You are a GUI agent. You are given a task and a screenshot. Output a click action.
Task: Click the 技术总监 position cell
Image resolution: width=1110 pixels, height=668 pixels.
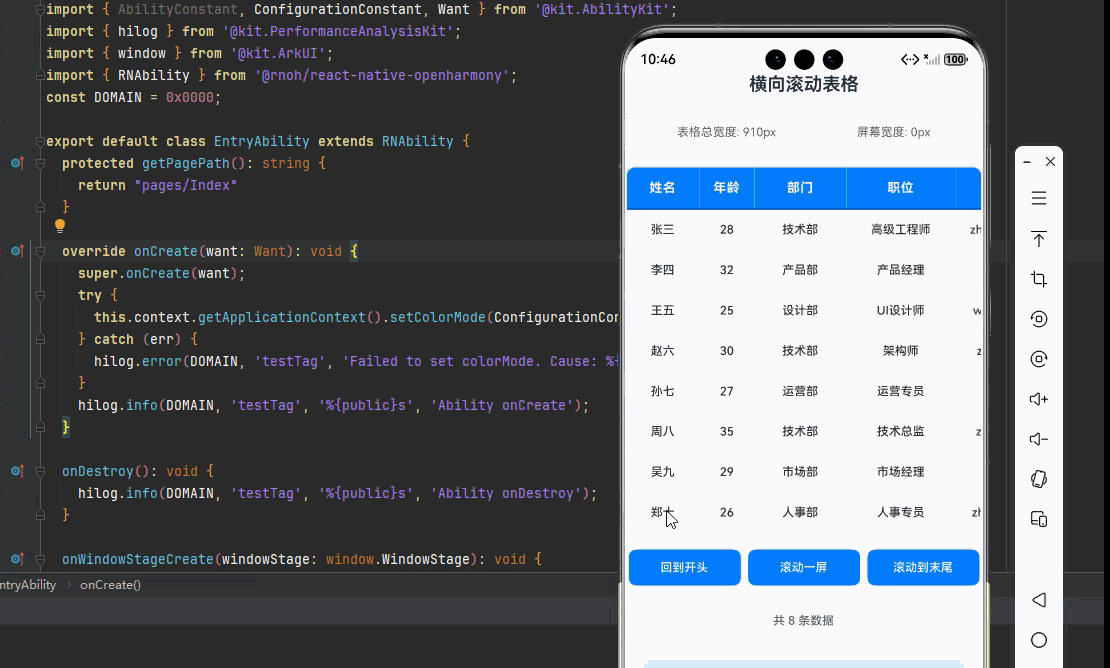pos(900,431)
